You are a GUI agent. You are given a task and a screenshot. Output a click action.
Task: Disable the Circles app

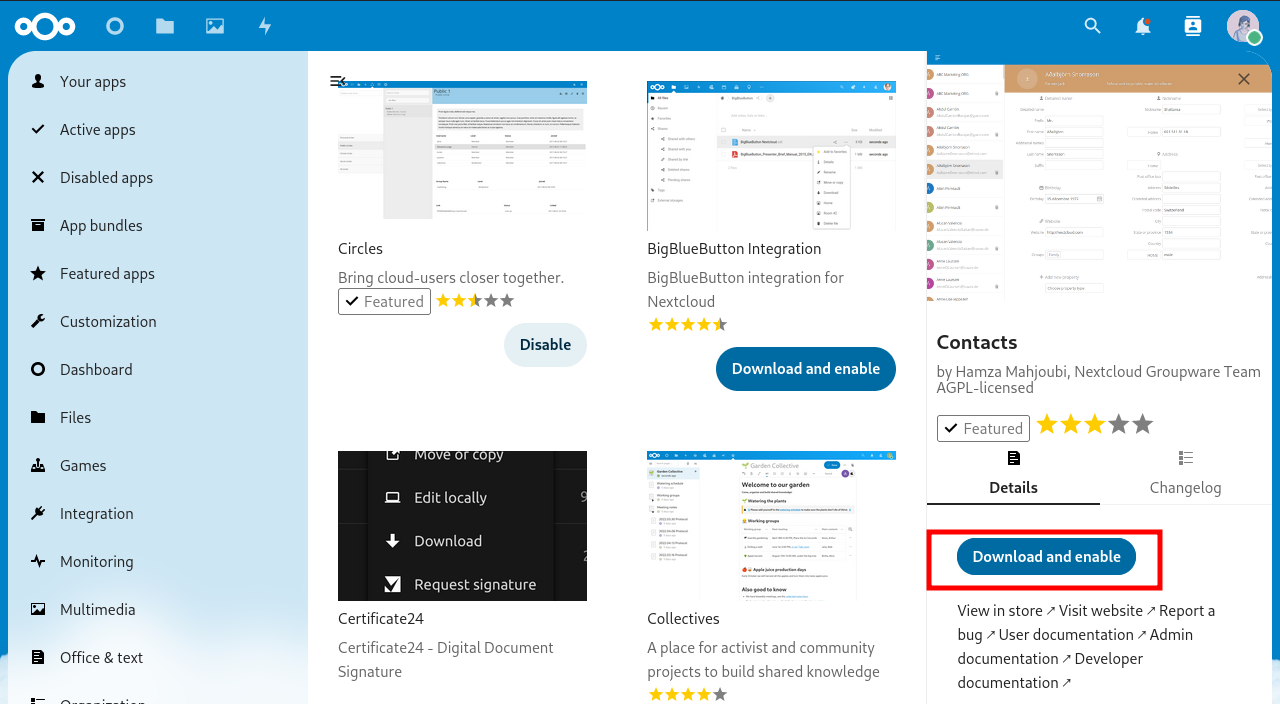tap(545, 345)
